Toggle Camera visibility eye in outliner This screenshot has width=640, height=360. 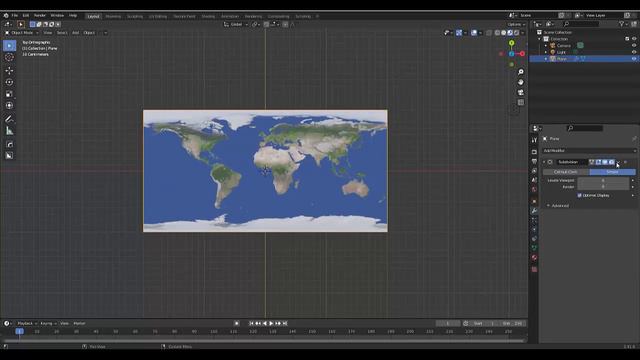tap(634, 45)
